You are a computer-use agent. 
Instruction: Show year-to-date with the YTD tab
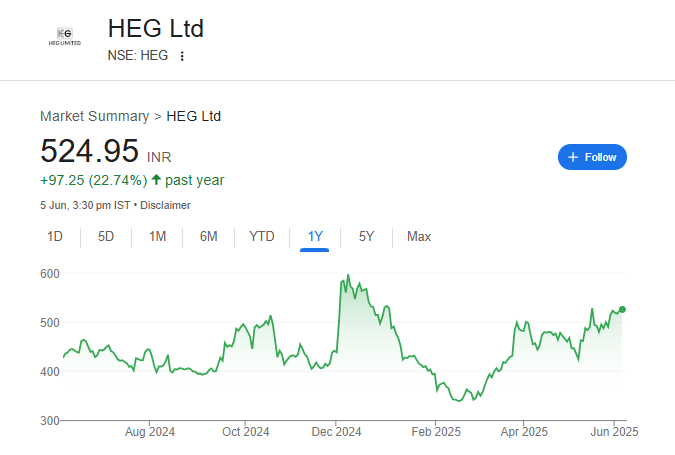pyautogui.click(x=262, y=236)
